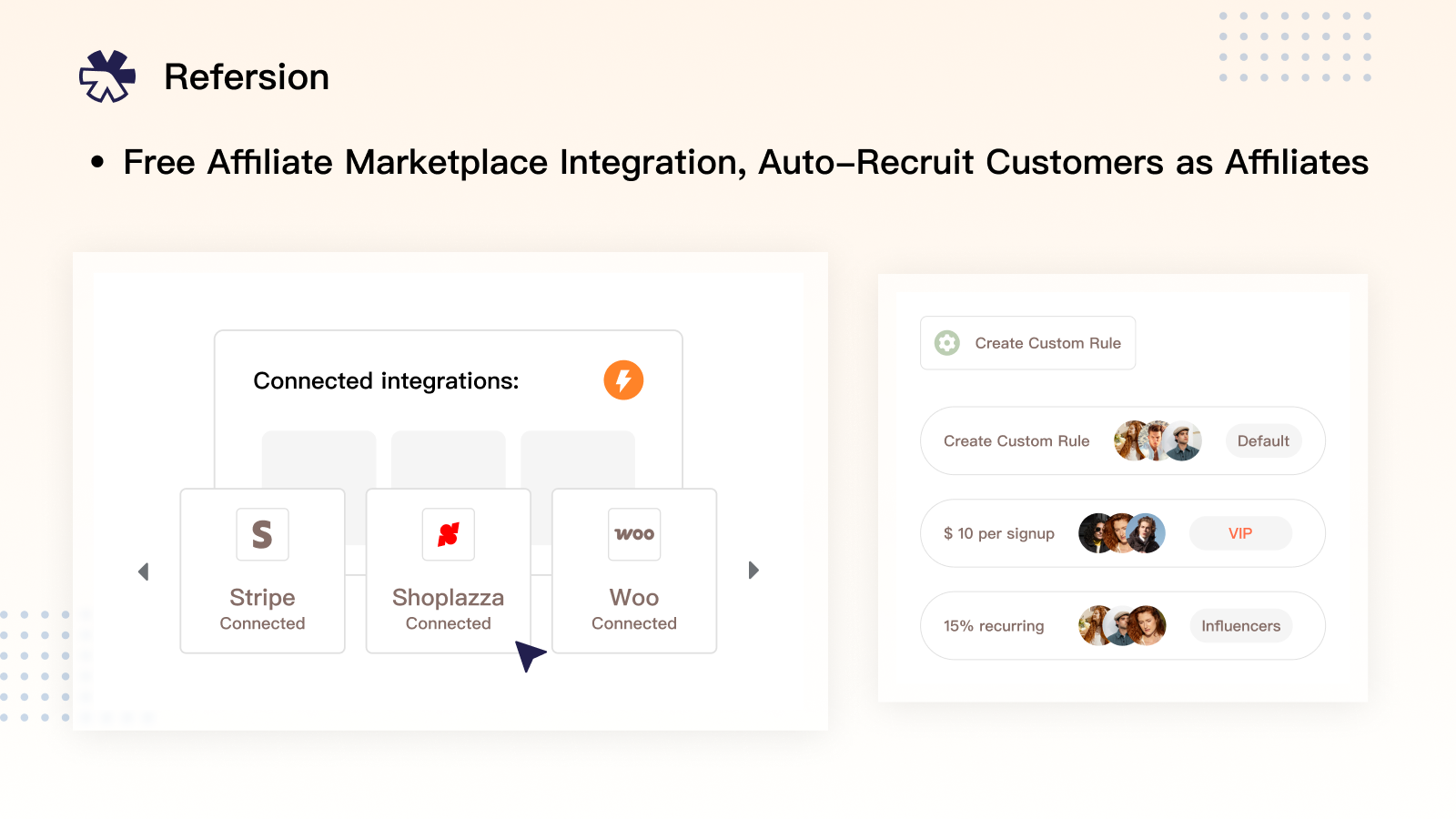The image size is (1456, 819).
Task: Go to previous integrations with left arrow
Action: pyautogui.click(x=143, y=571)
